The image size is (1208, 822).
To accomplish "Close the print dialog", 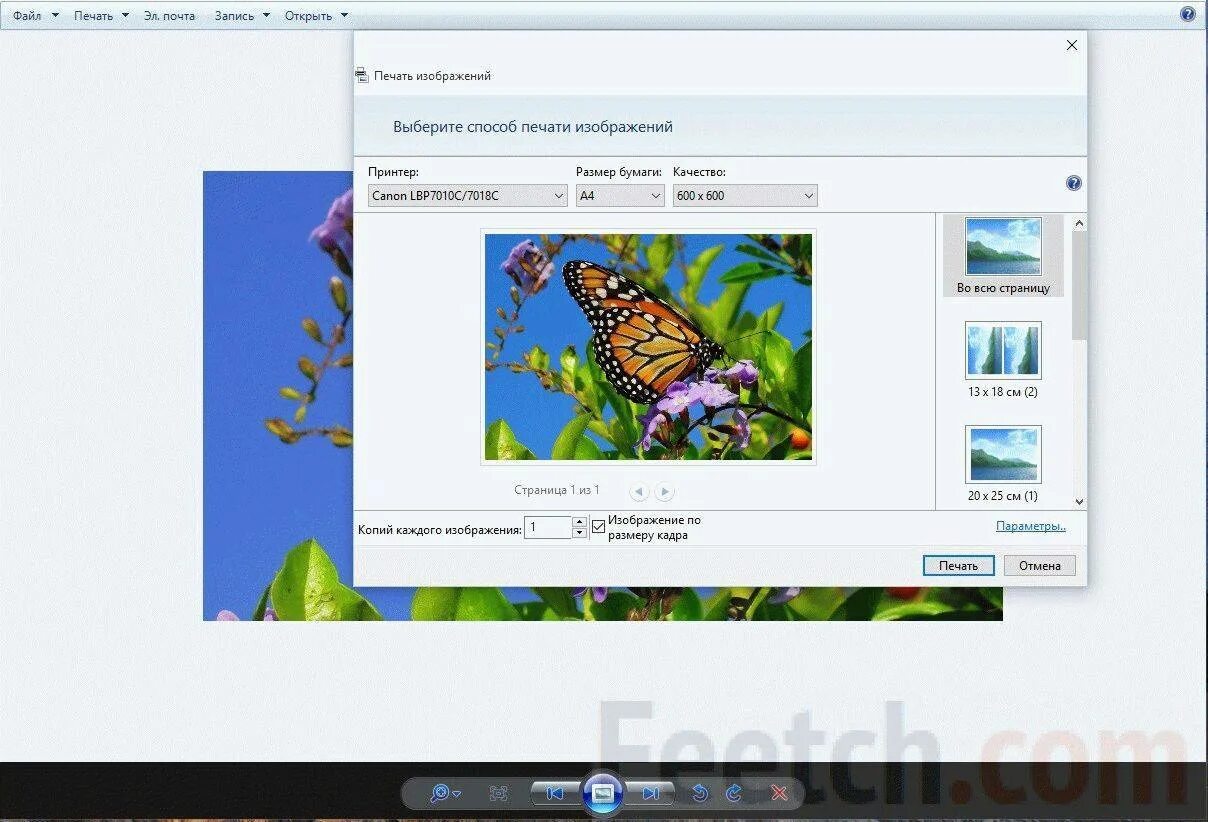I will pos(1072,45).
